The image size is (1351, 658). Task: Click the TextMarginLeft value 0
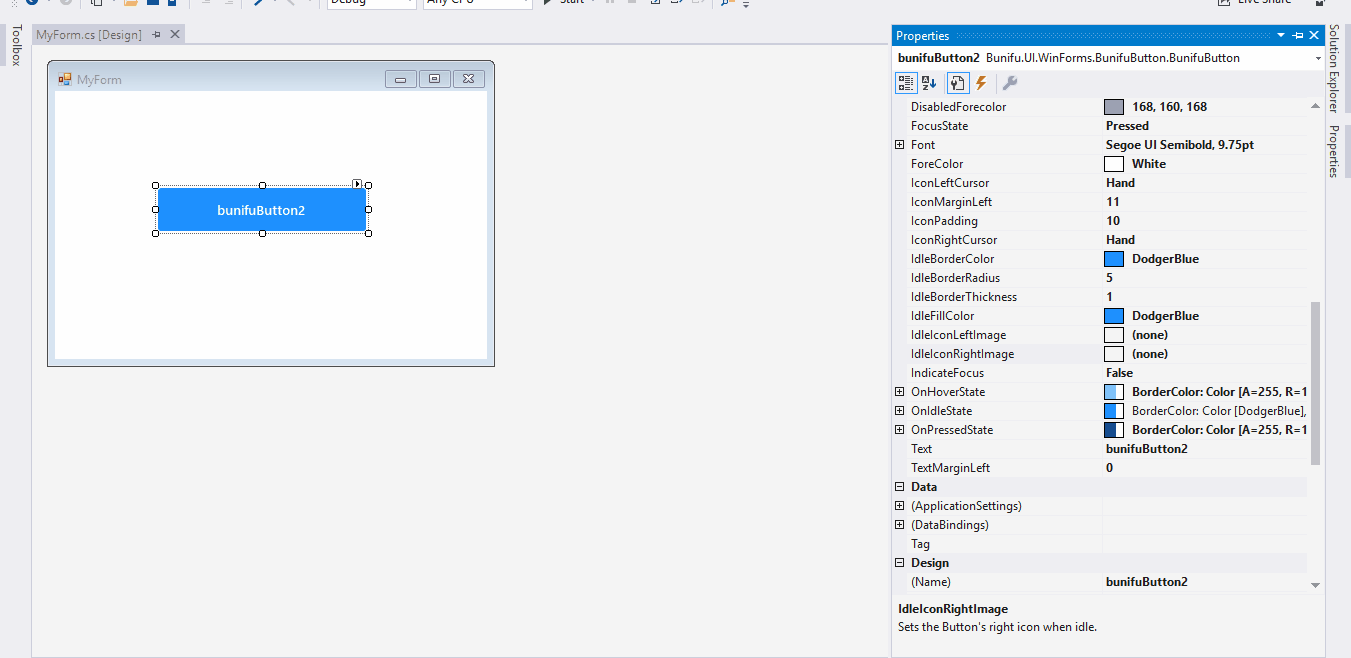pos(1109,468)
